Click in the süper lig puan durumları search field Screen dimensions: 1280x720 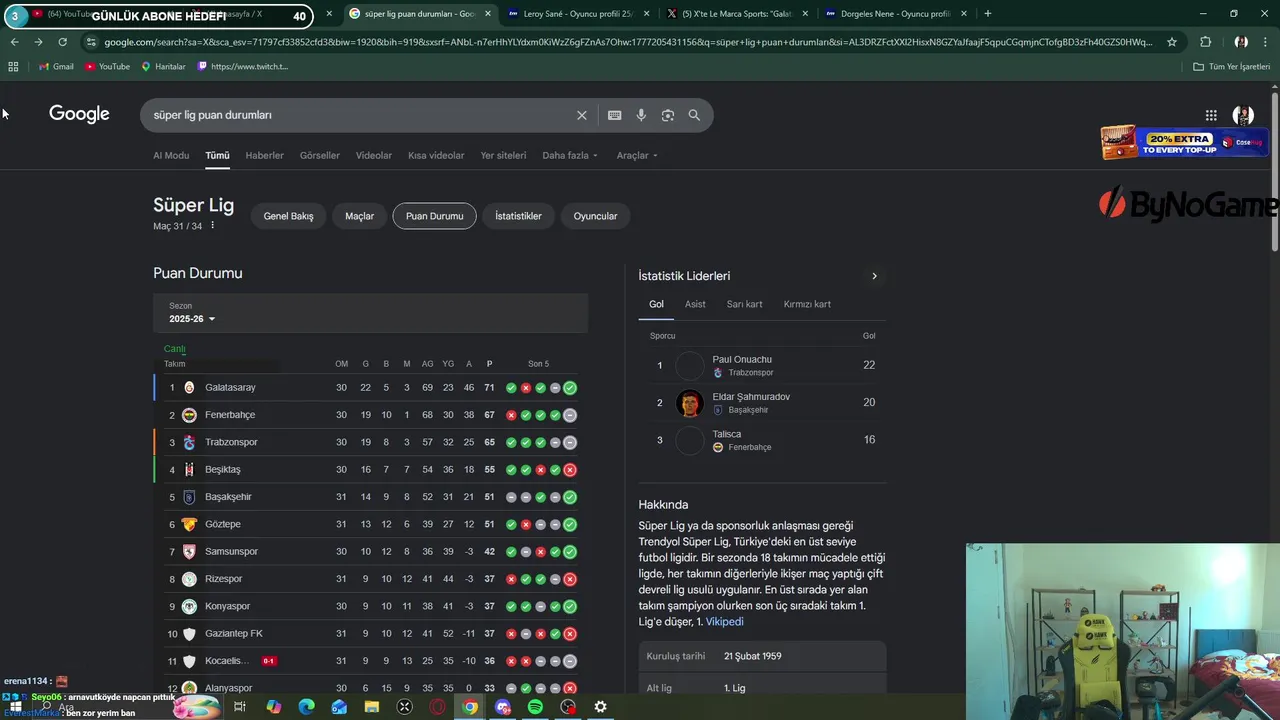coord(360,115)
